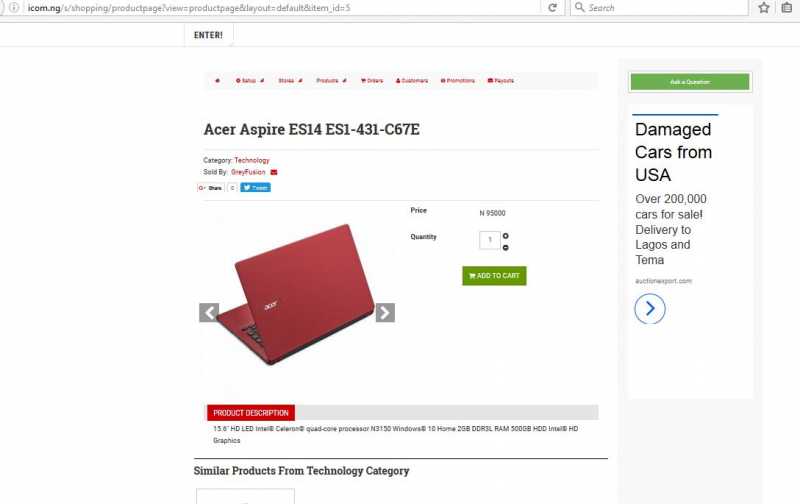Share the product on Google Plus
The image size is (800, 504).
211,188
